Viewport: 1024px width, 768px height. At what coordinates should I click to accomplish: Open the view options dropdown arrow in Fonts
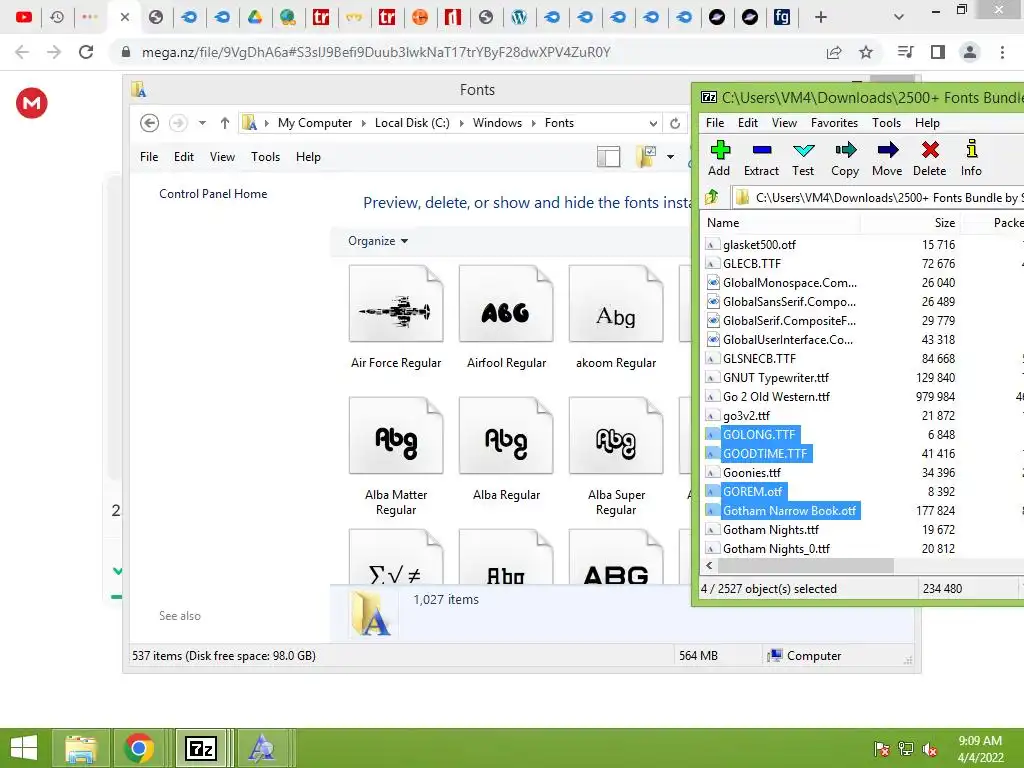pyautogui.click(x=670, y=157)
